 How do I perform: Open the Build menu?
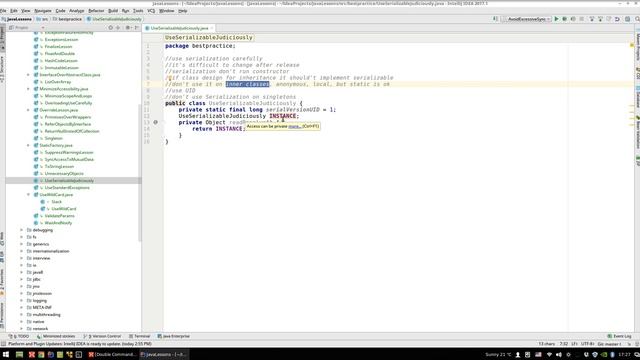(x=113, y=11)
